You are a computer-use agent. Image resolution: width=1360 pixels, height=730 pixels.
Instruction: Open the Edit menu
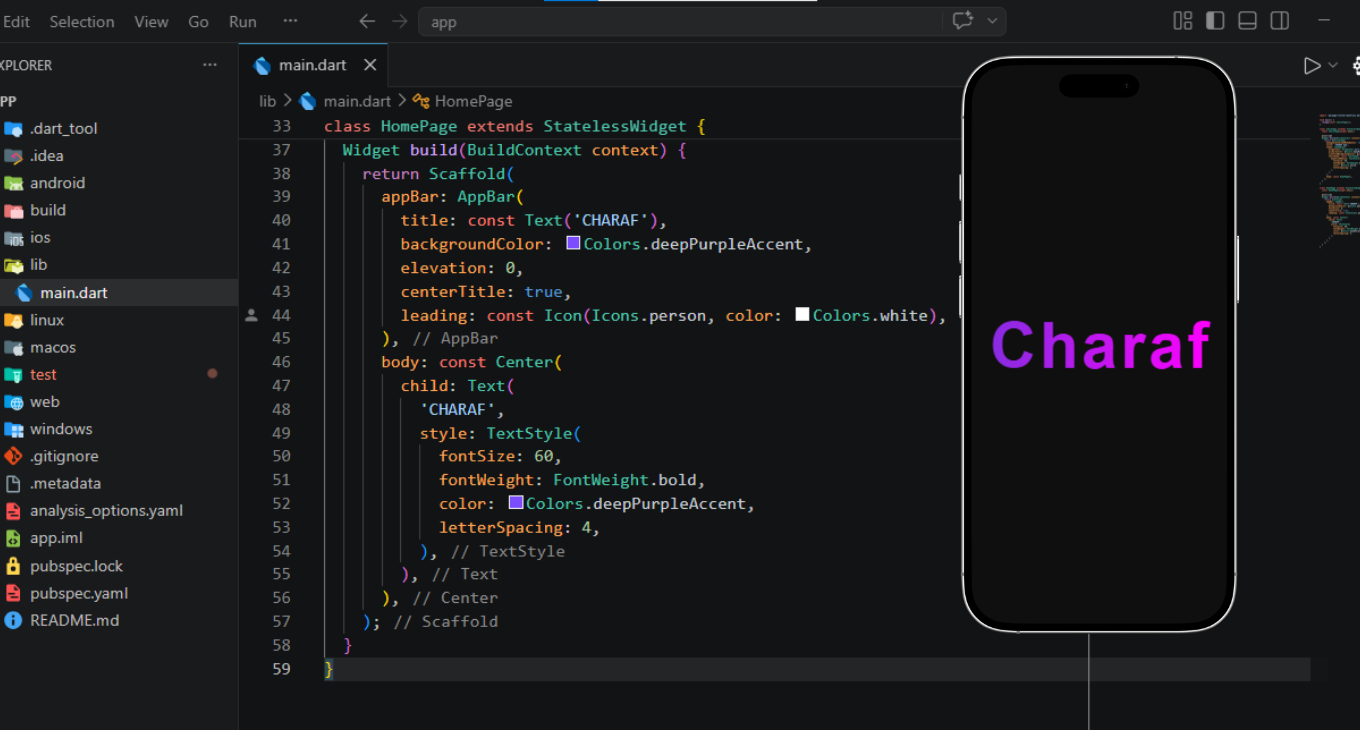[16, 21]
